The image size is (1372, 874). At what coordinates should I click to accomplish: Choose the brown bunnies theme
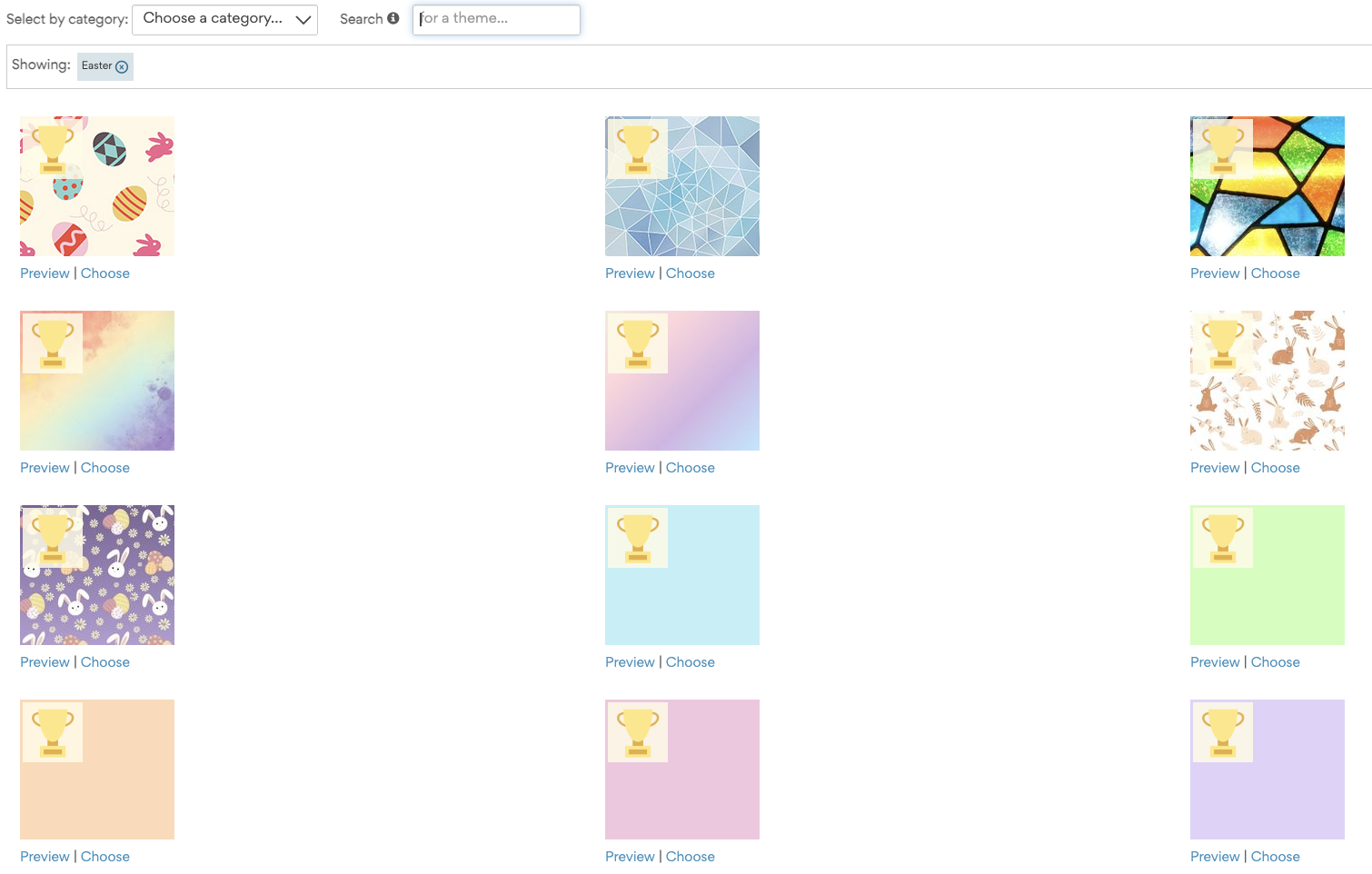pyautogui.click(x=1276, y=467)
